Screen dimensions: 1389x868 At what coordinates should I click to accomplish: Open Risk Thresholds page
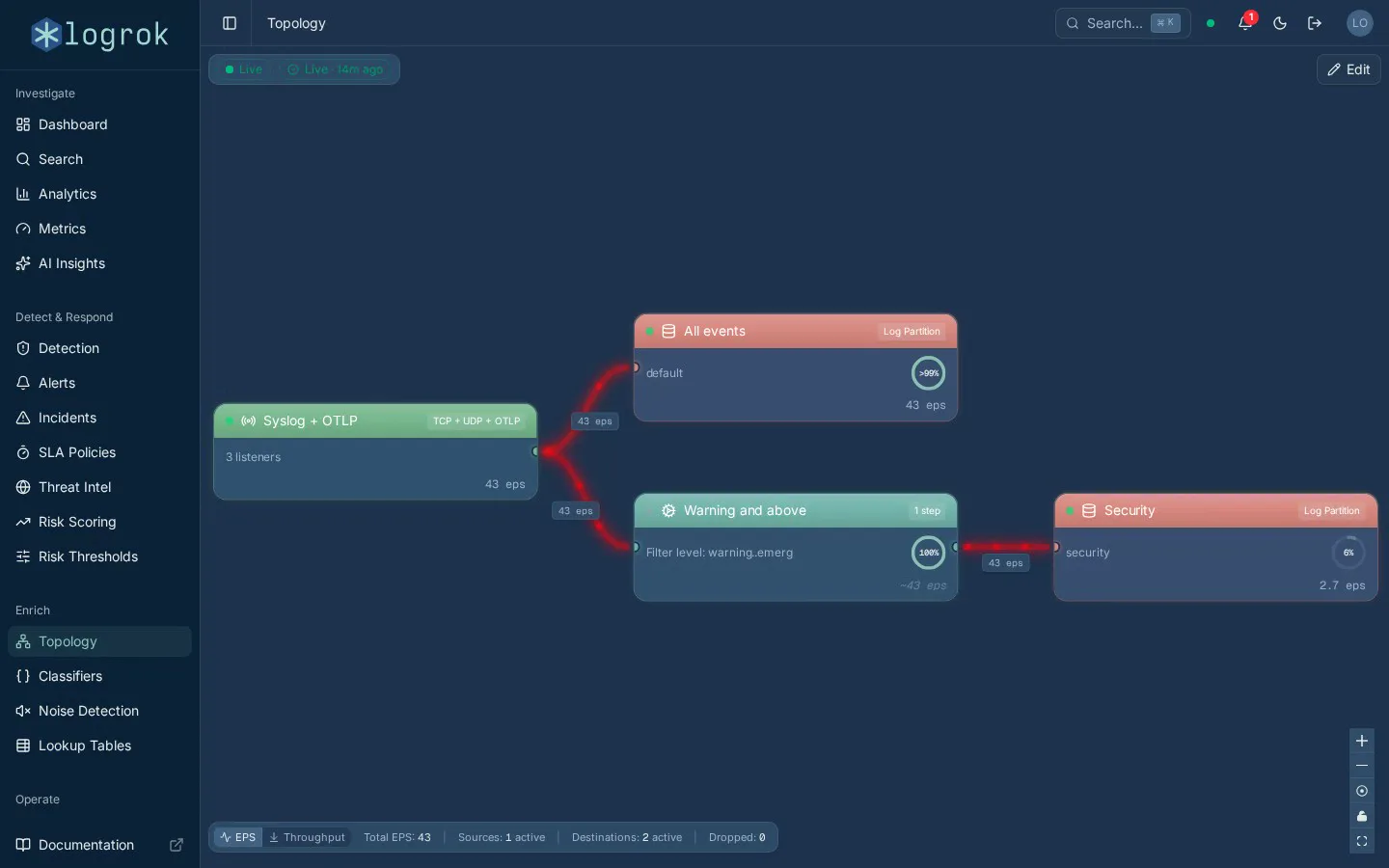100,556
